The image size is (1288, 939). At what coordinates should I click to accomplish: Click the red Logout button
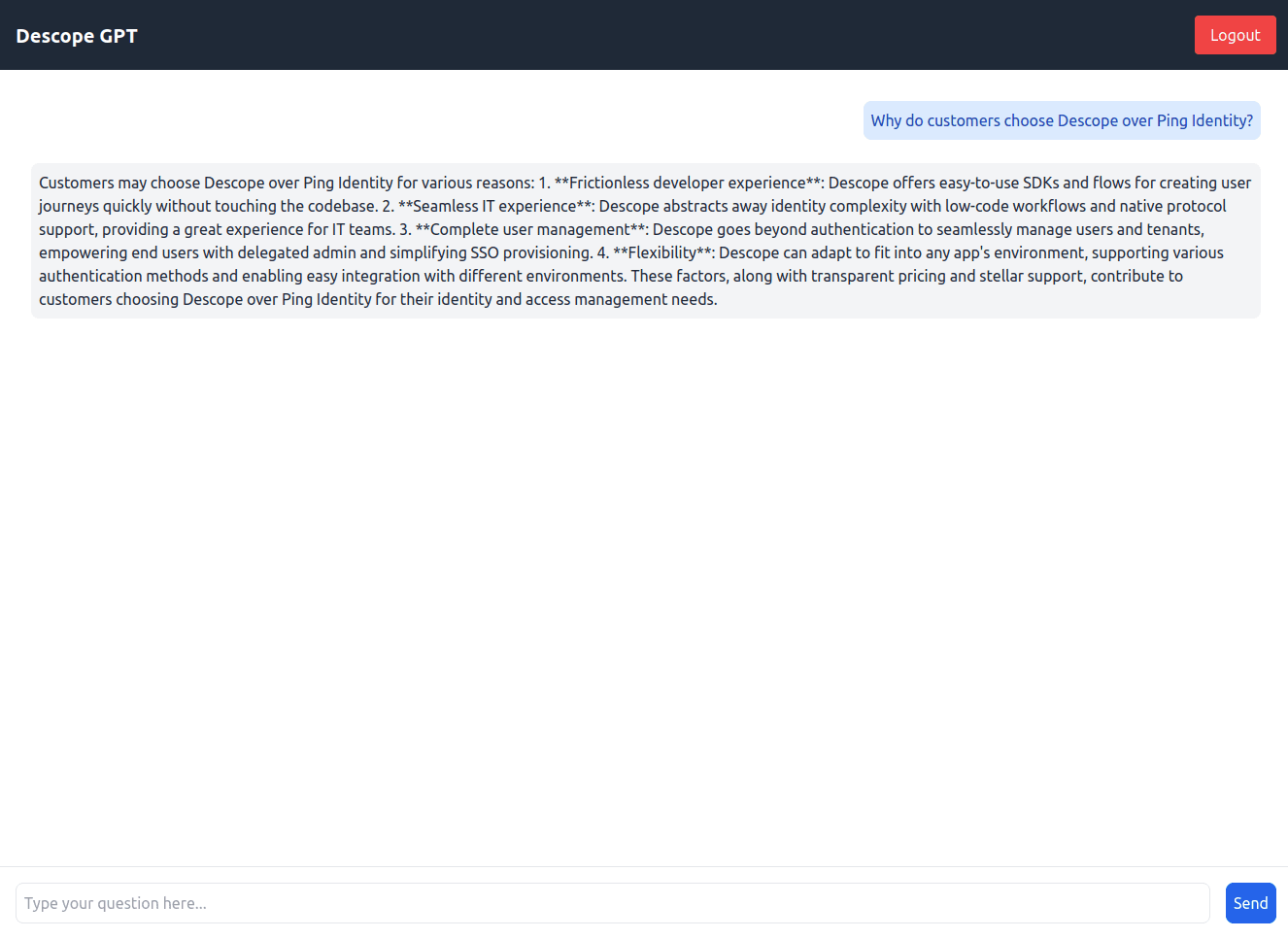click(x=1235, y=35)
